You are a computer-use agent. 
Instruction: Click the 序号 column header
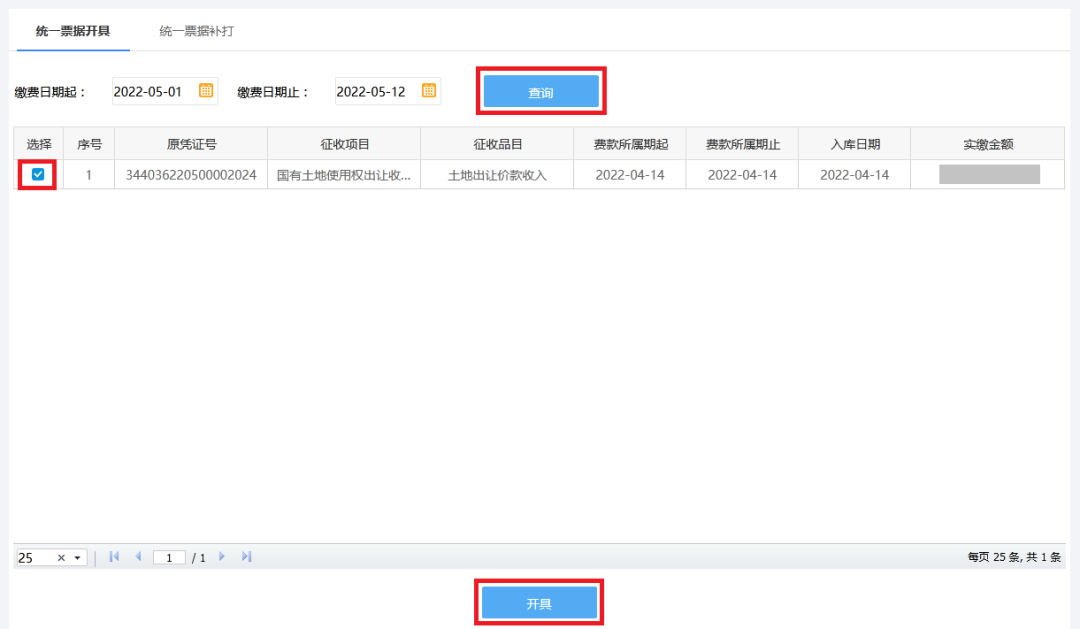tap(89, 144)
